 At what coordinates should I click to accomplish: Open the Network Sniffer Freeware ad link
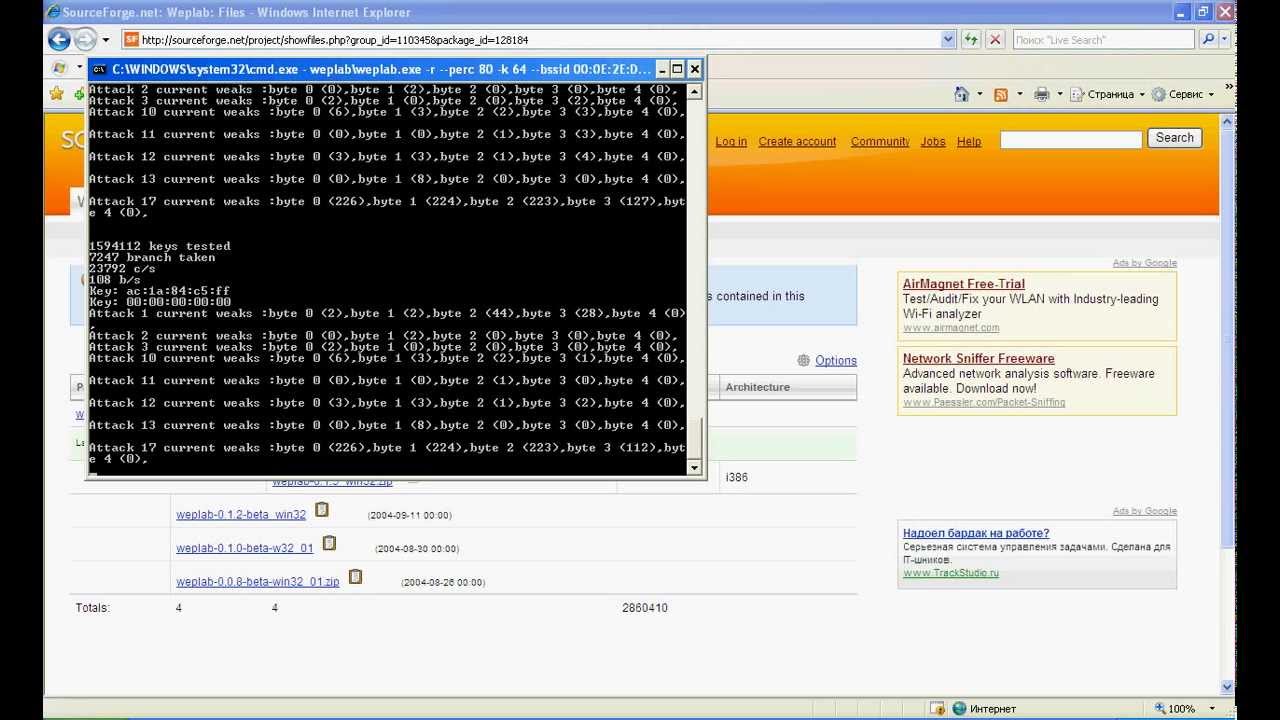coord(979,359)
